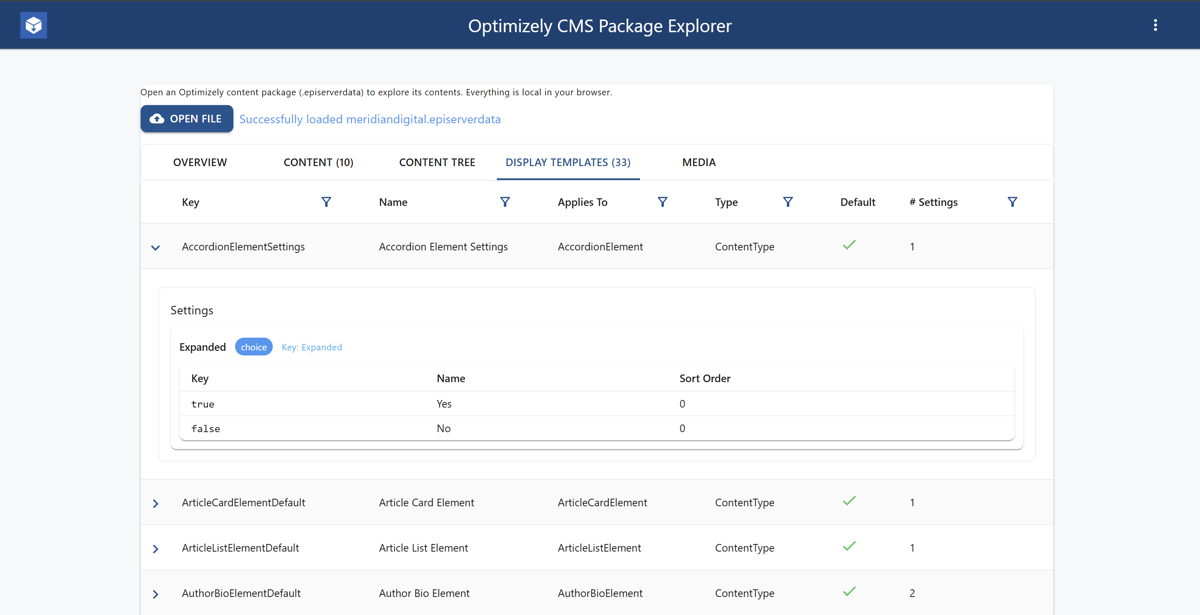Screen dimensions: 1200x615
Task: Expand the ArticleListElementDefault row
Action: 155,548
